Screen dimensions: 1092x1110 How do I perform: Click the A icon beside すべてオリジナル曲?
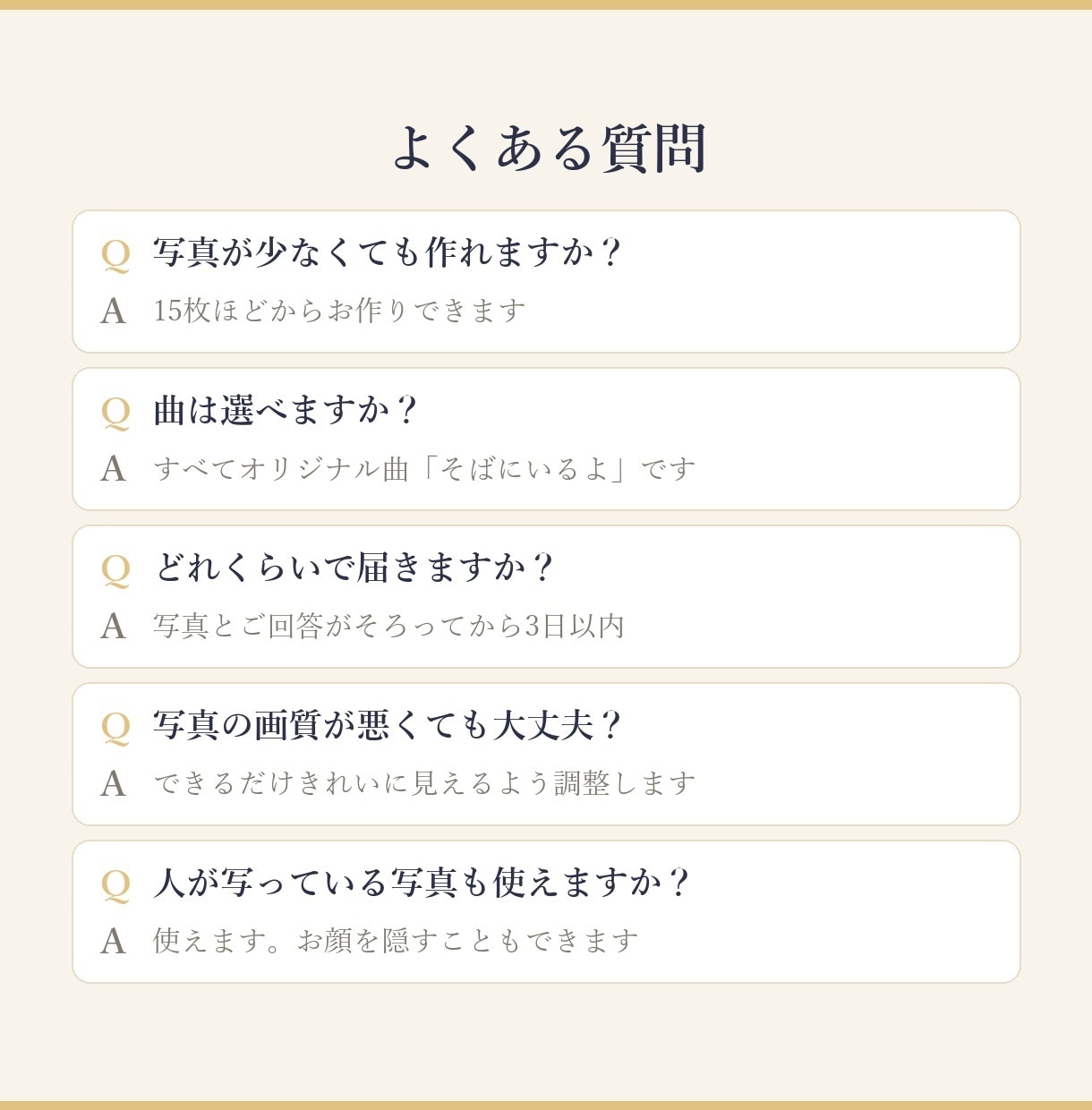click(113, 469)
